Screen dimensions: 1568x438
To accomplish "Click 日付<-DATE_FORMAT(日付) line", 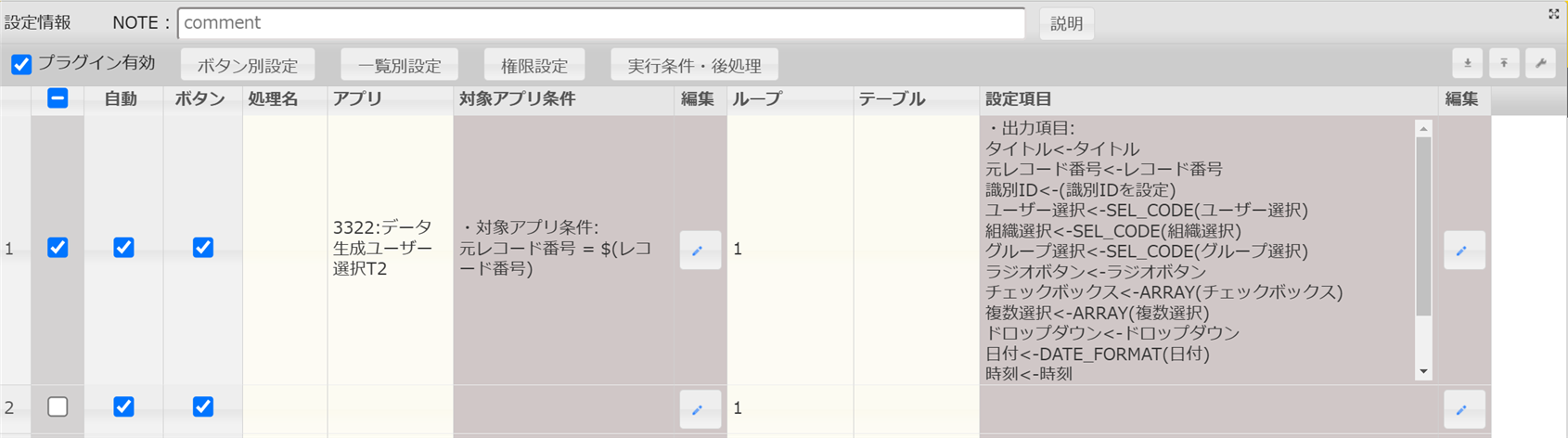I will (1098, 354).
